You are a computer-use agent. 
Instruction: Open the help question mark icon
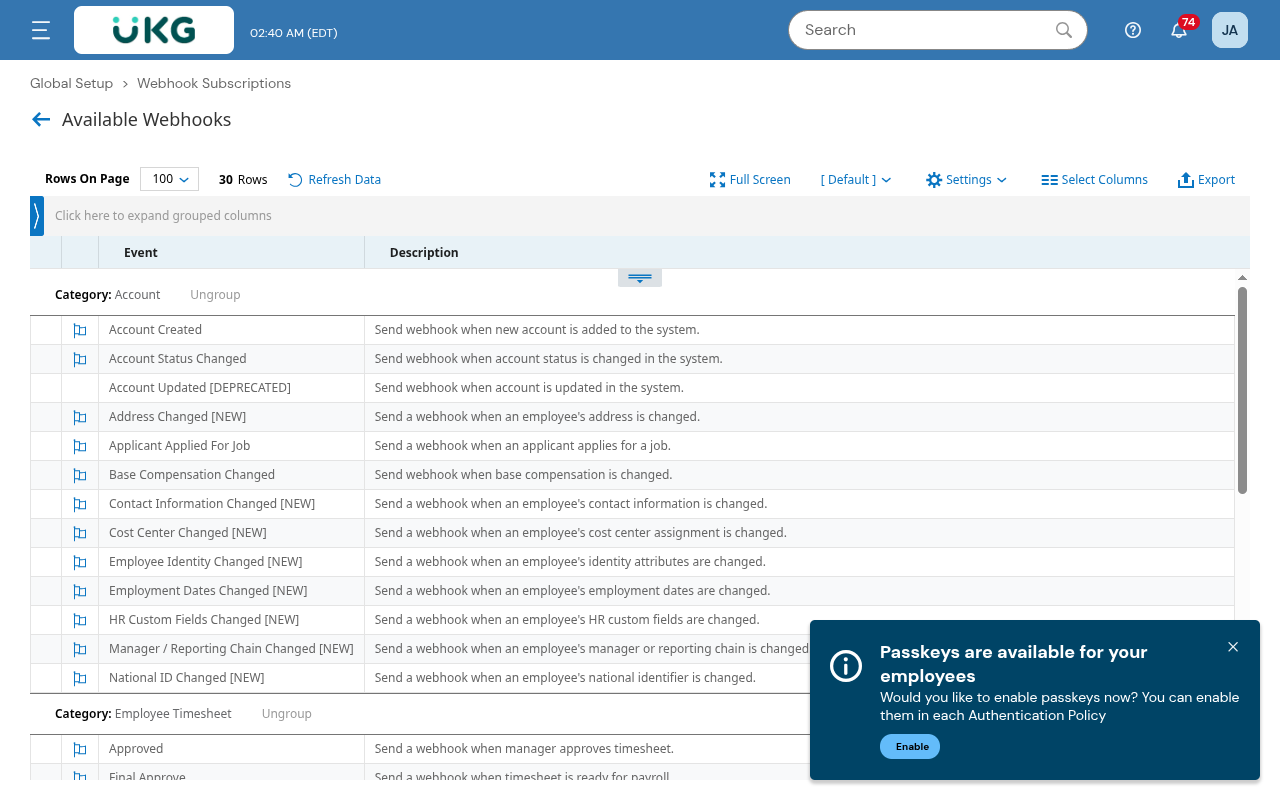(x=1133, y=30)
